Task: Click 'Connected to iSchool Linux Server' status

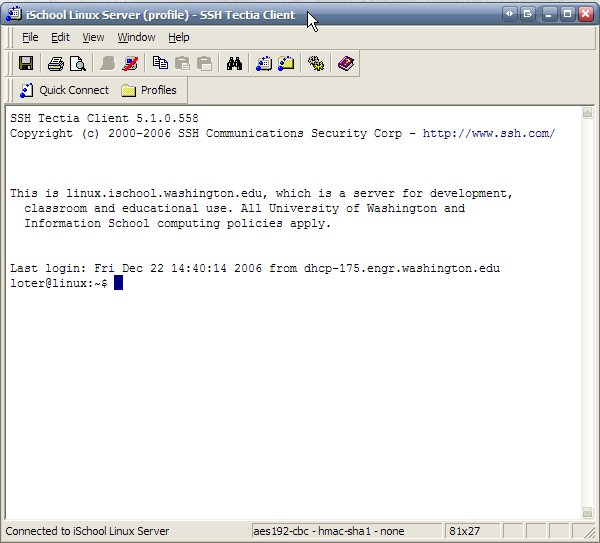Action: pyautogui.click(x=87, y=531)
